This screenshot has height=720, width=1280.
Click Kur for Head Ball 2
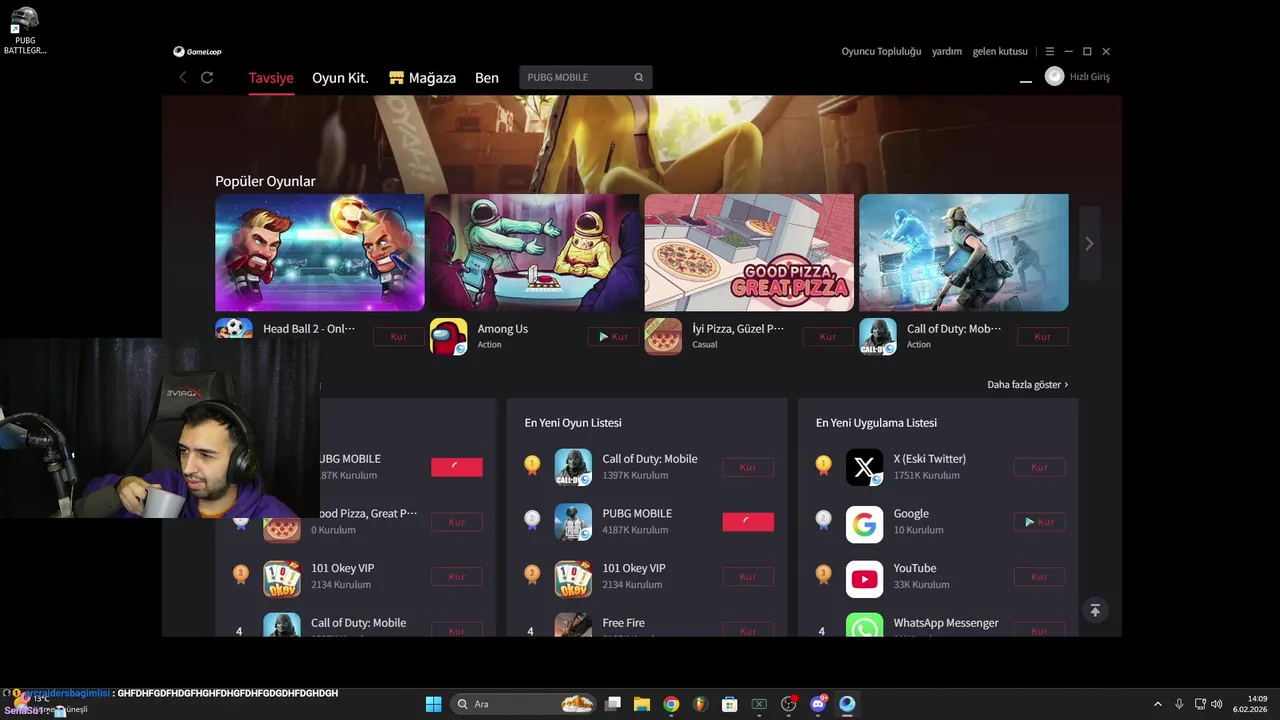[399, 337]
